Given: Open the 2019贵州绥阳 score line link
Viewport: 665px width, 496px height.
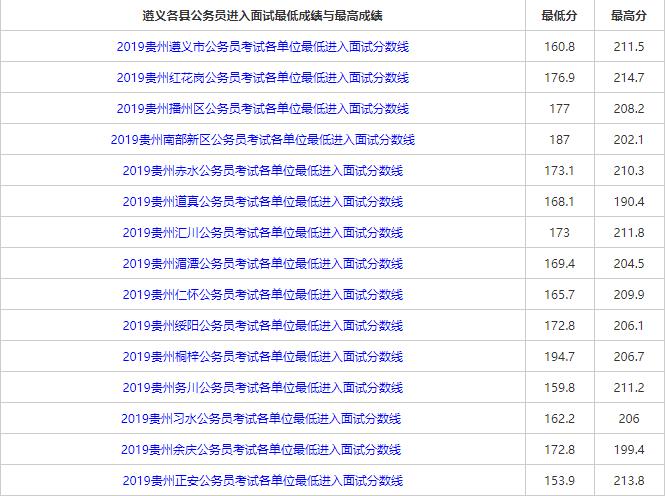Looking at the screenshot, I should (x=262, y=325).
